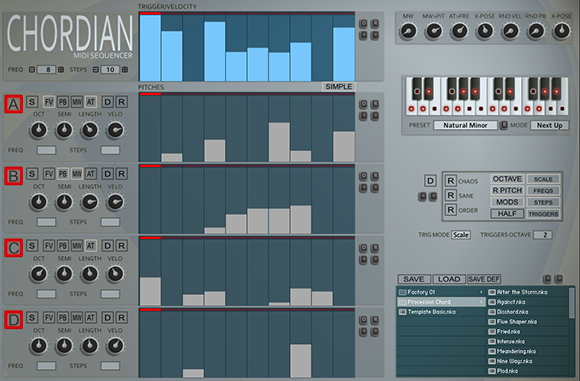The width and height of the screenshot is (580, 381).
Task: Click the R button next to ORDER
Action: (450, 210)
